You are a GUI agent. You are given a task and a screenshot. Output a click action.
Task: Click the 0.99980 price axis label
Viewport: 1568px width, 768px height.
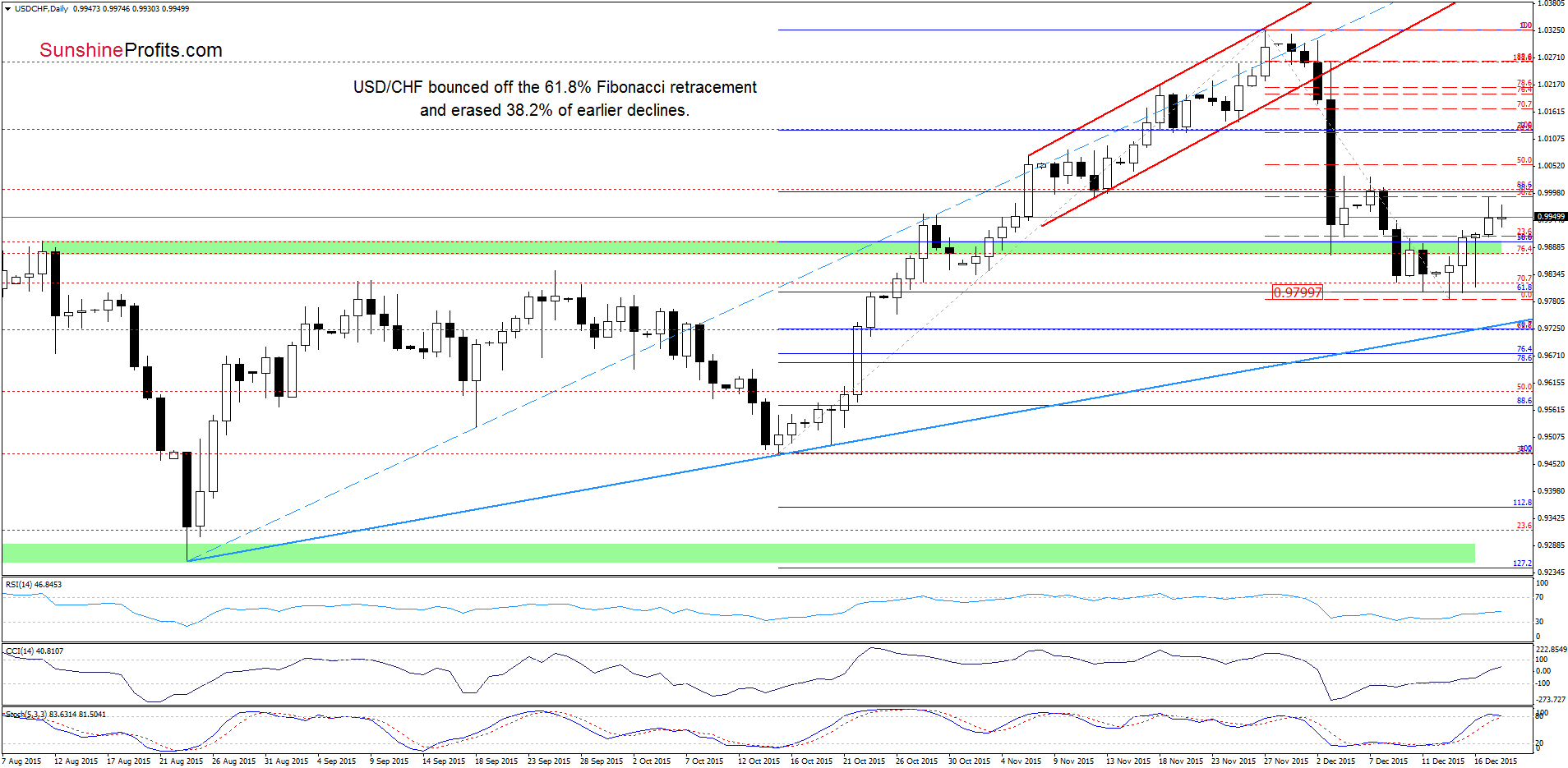(1551, 192)
